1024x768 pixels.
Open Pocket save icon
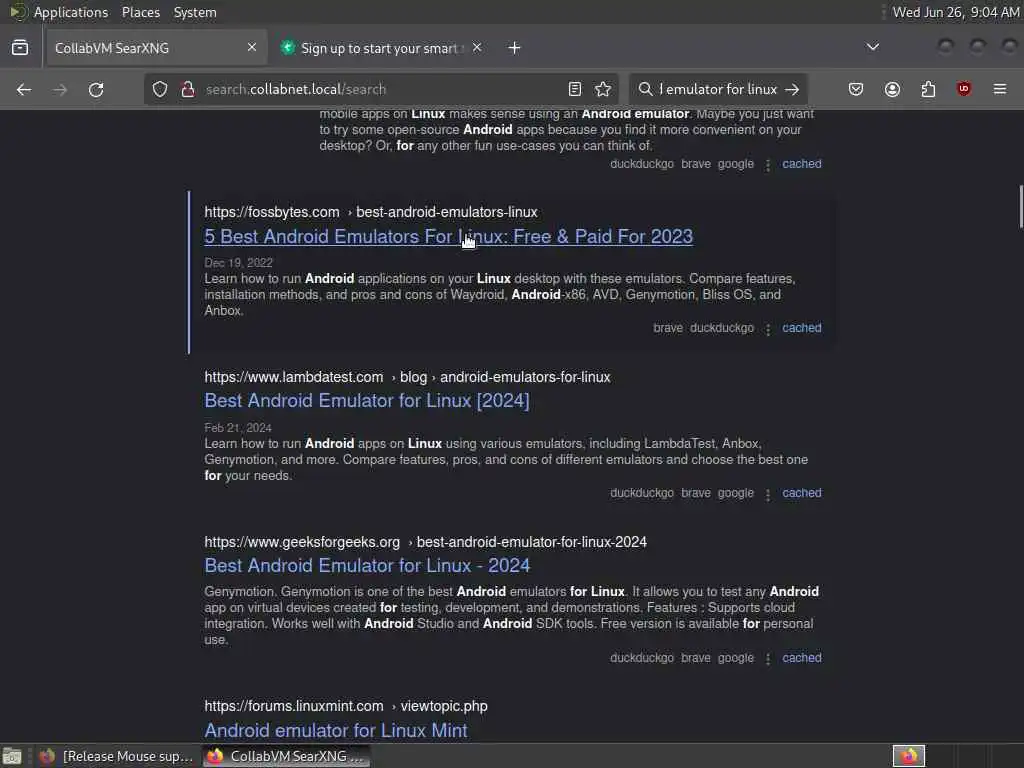tap(856, 89)
